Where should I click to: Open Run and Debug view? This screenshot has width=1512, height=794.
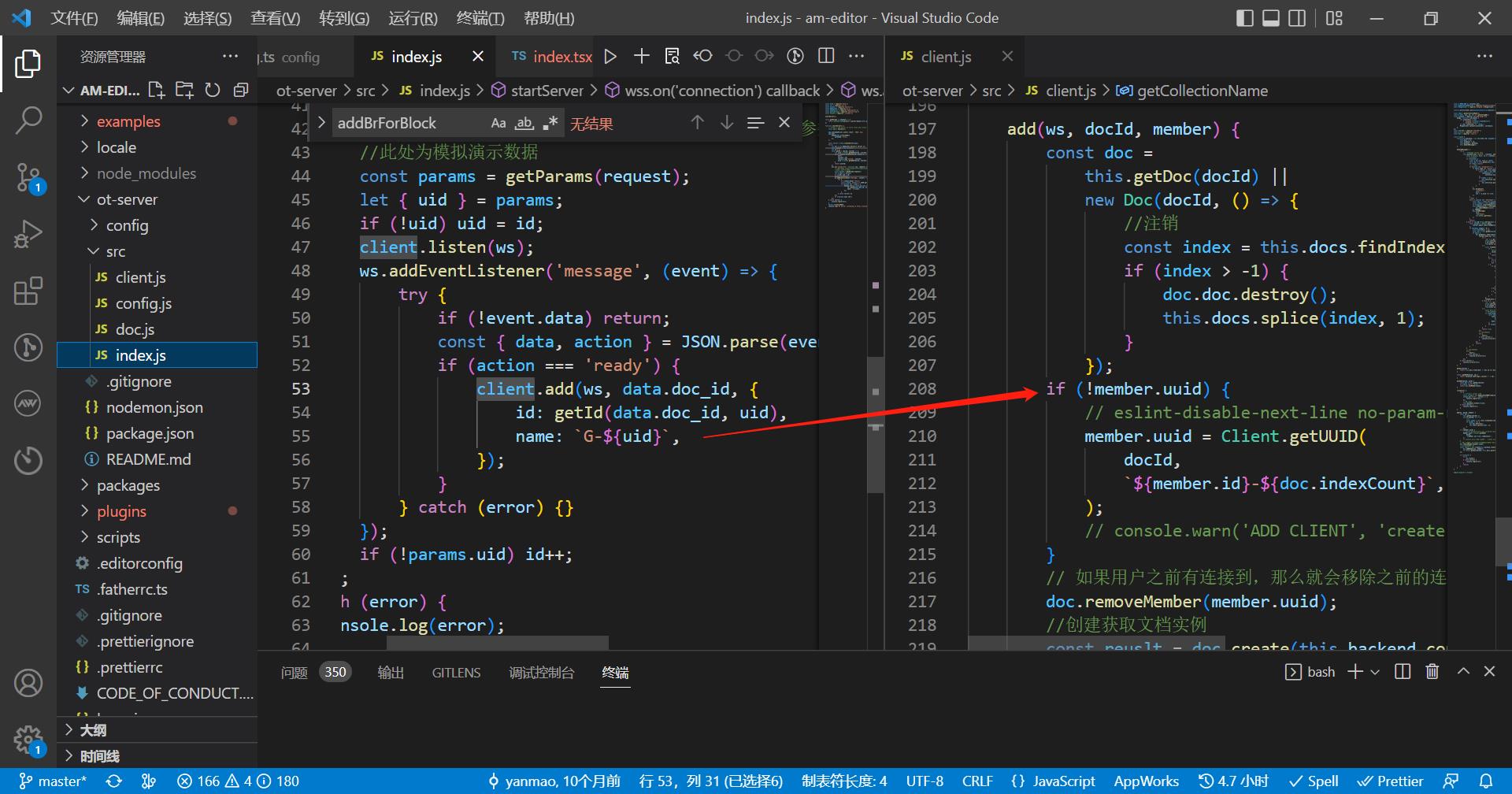pos(28,234)
